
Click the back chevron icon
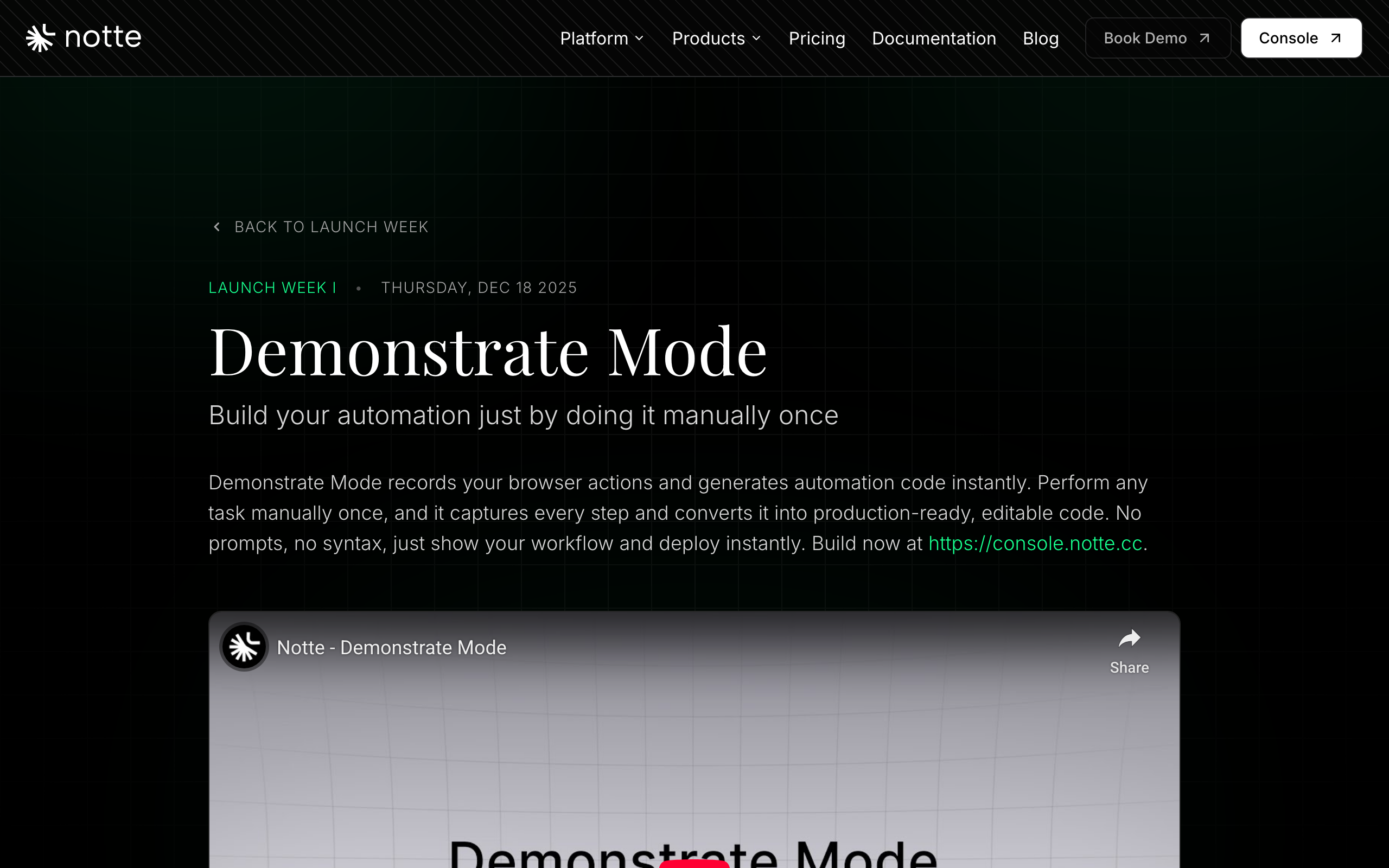(x=217, y=227)
